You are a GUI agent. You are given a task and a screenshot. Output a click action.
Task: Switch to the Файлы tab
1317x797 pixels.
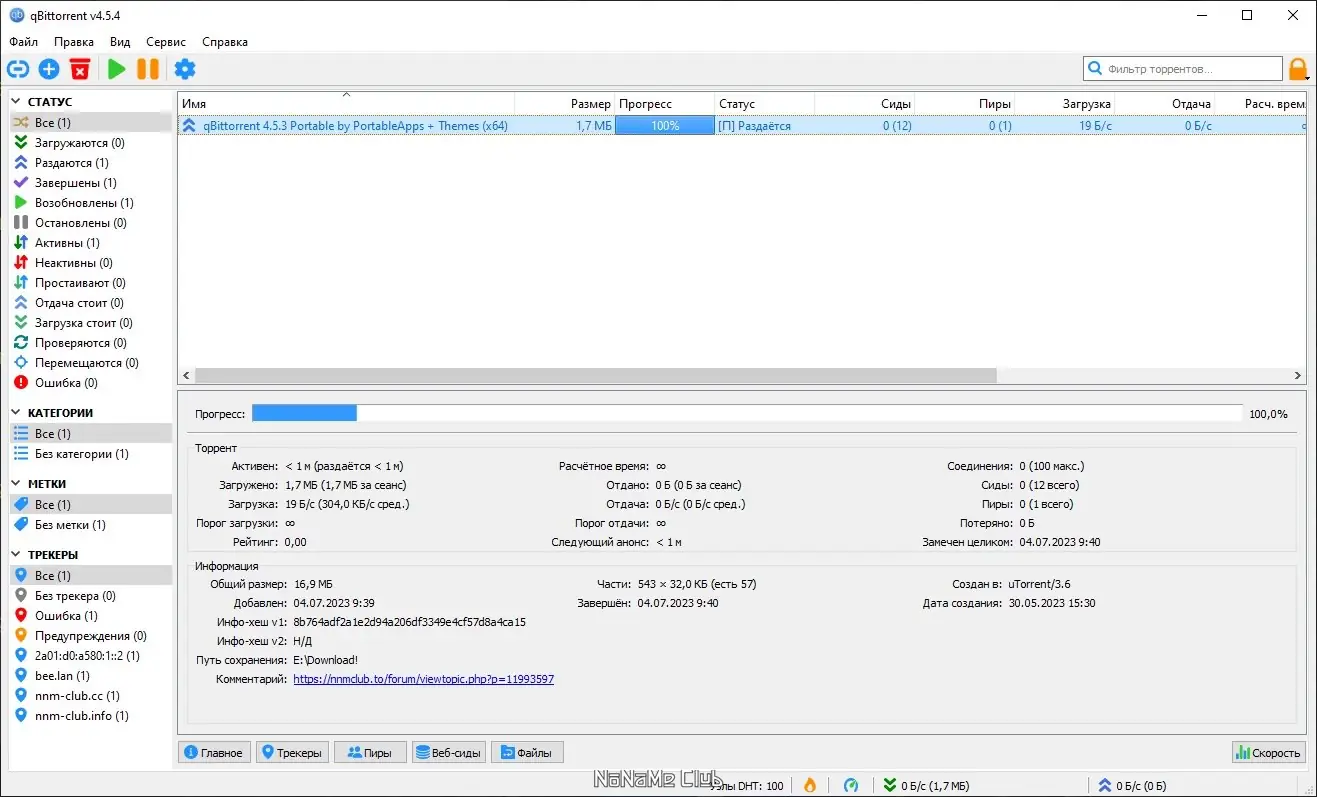pos(527,753)
